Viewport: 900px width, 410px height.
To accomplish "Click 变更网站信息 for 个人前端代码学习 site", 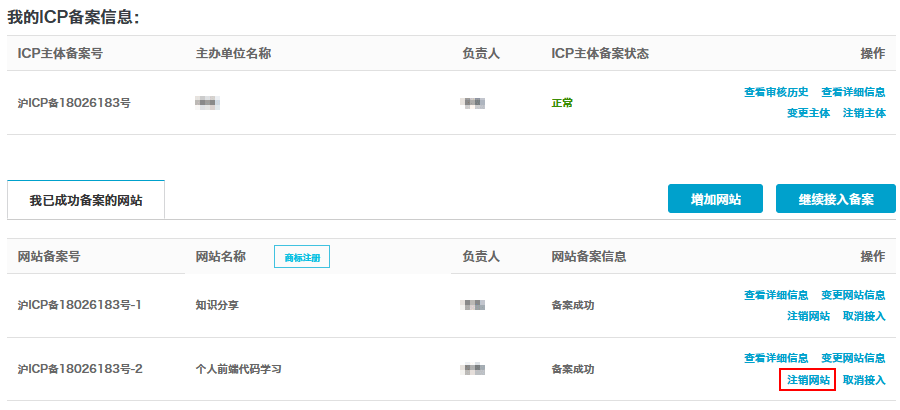I will (x=853, y=358).
